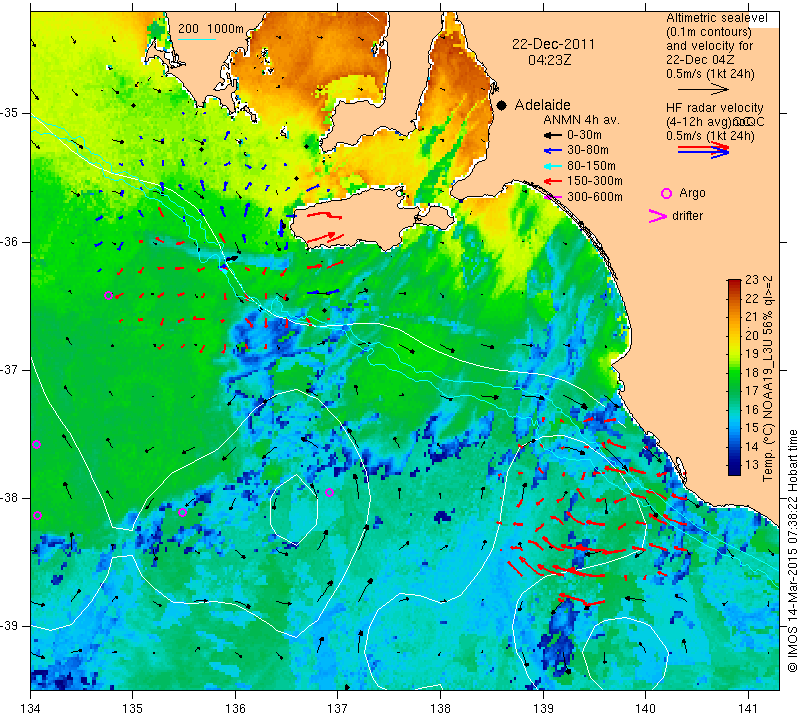Click the "150-300m" legend text

594,181
